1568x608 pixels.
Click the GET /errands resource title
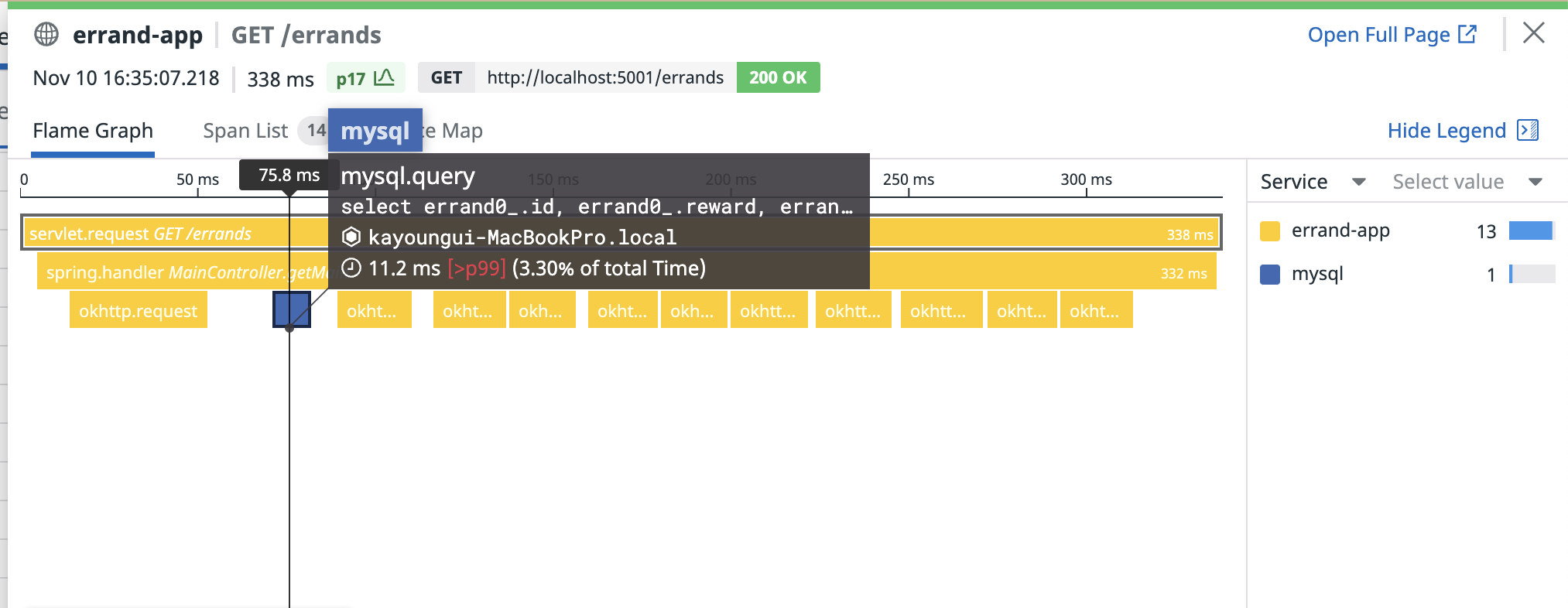(306, 35)
